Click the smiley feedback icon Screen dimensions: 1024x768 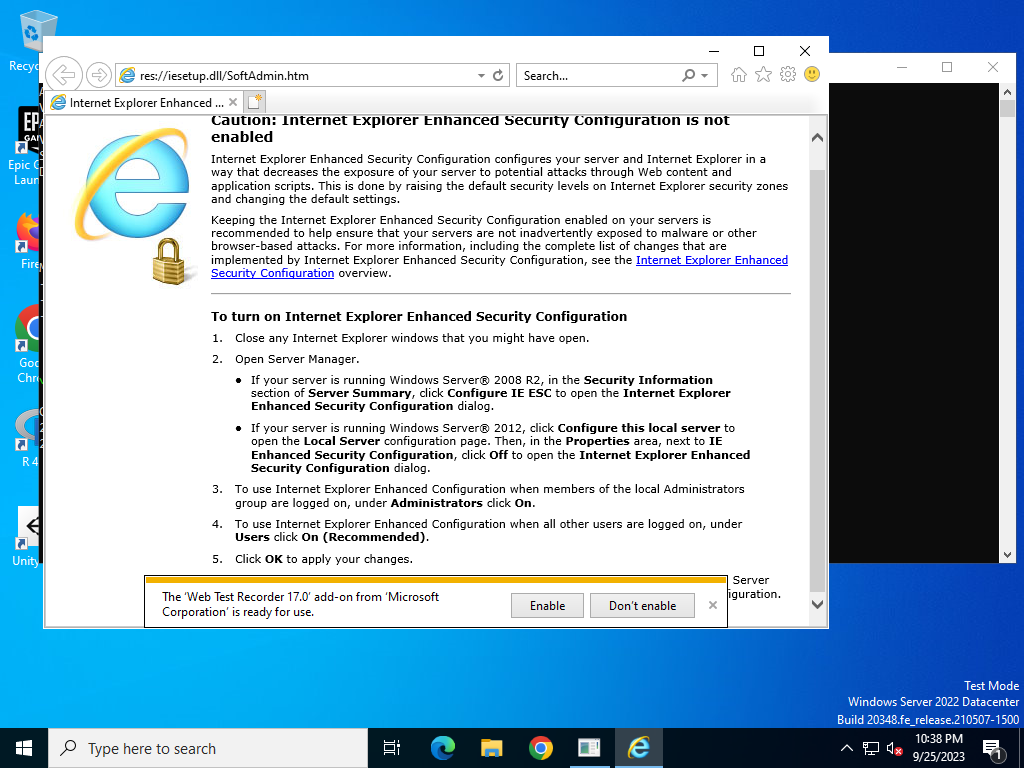(812, 74)
